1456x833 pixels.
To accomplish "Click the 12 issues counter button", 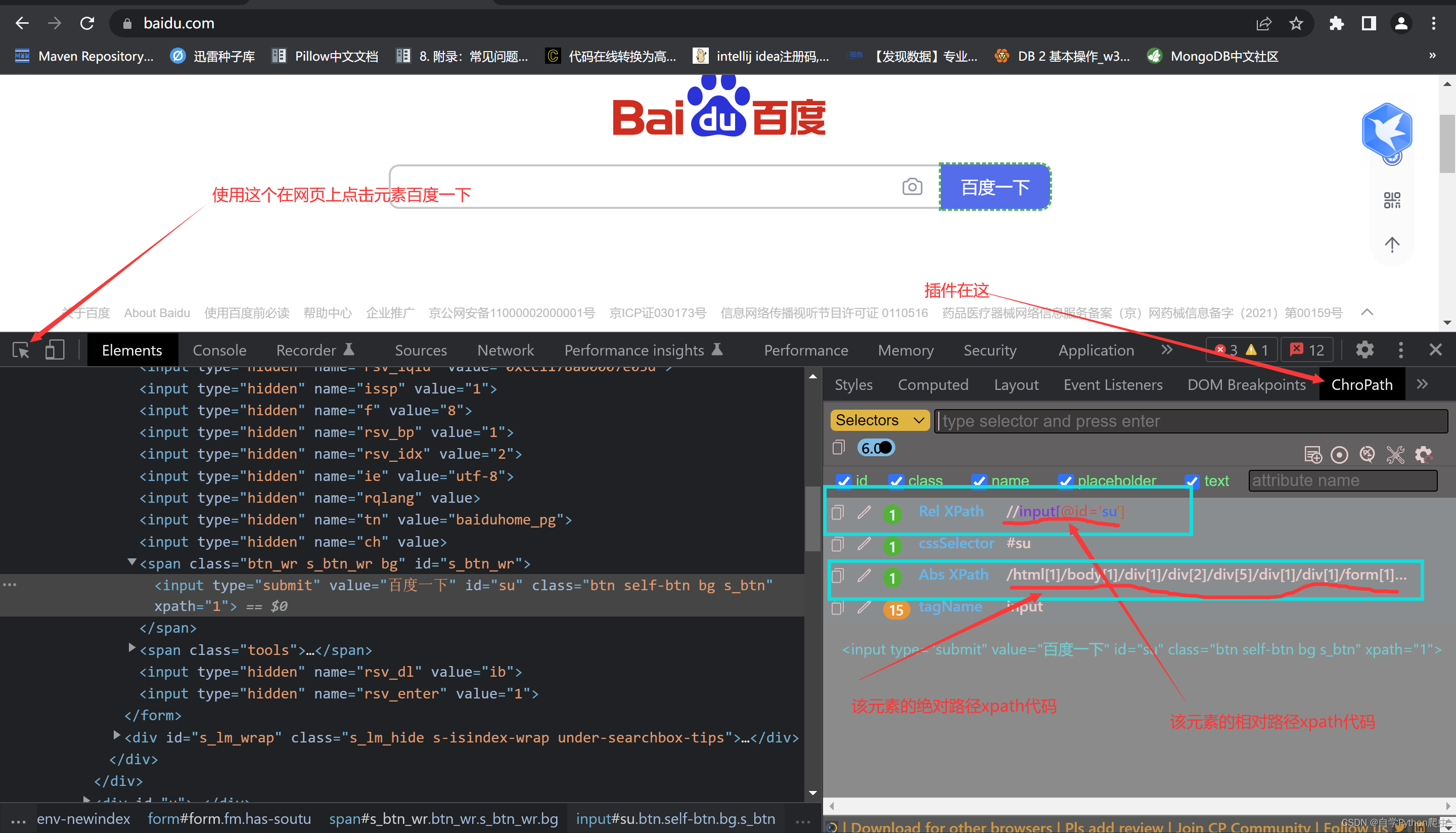I will click(x=1307, y=349).
